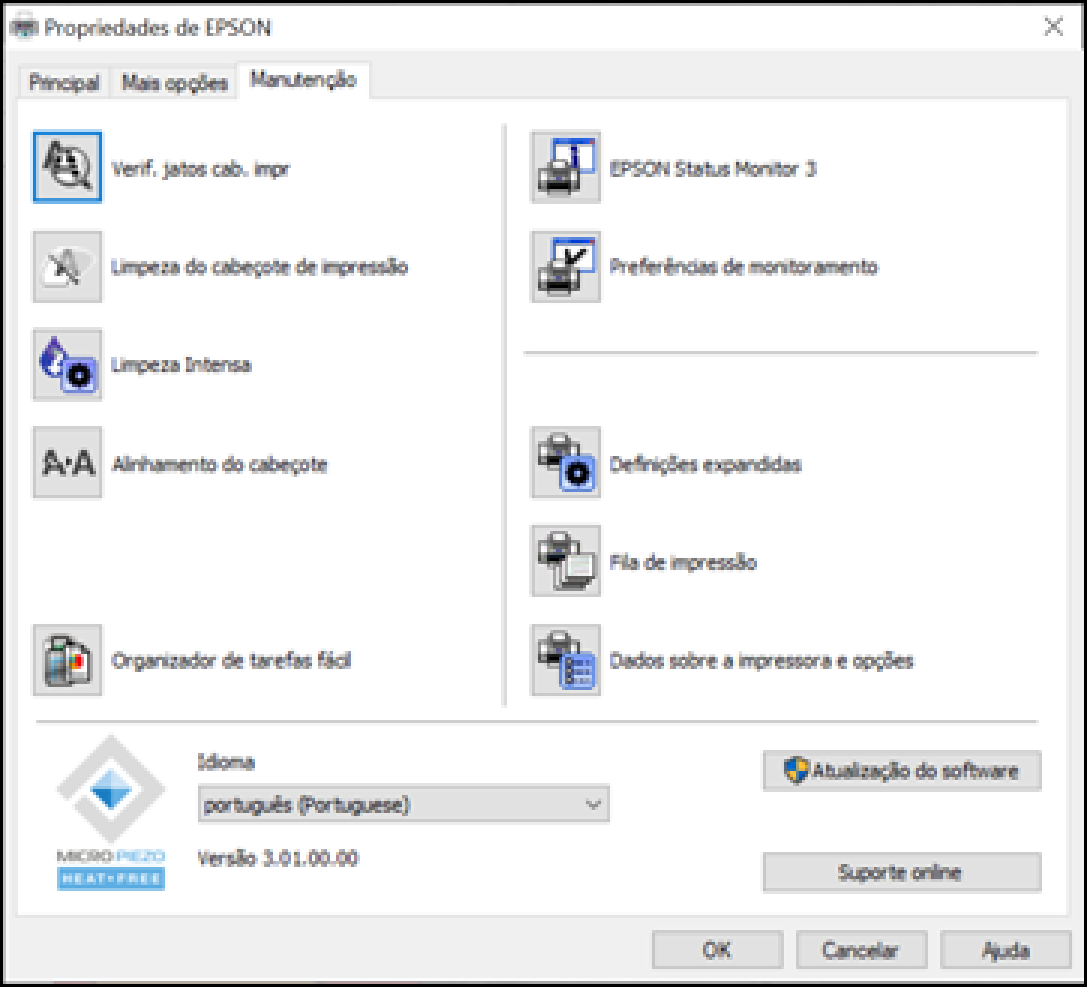The height and width of the screenshot is (987, 1087).
Task: Click 'Dados sobre a impressora e opções' label
Action: [761, 661]
